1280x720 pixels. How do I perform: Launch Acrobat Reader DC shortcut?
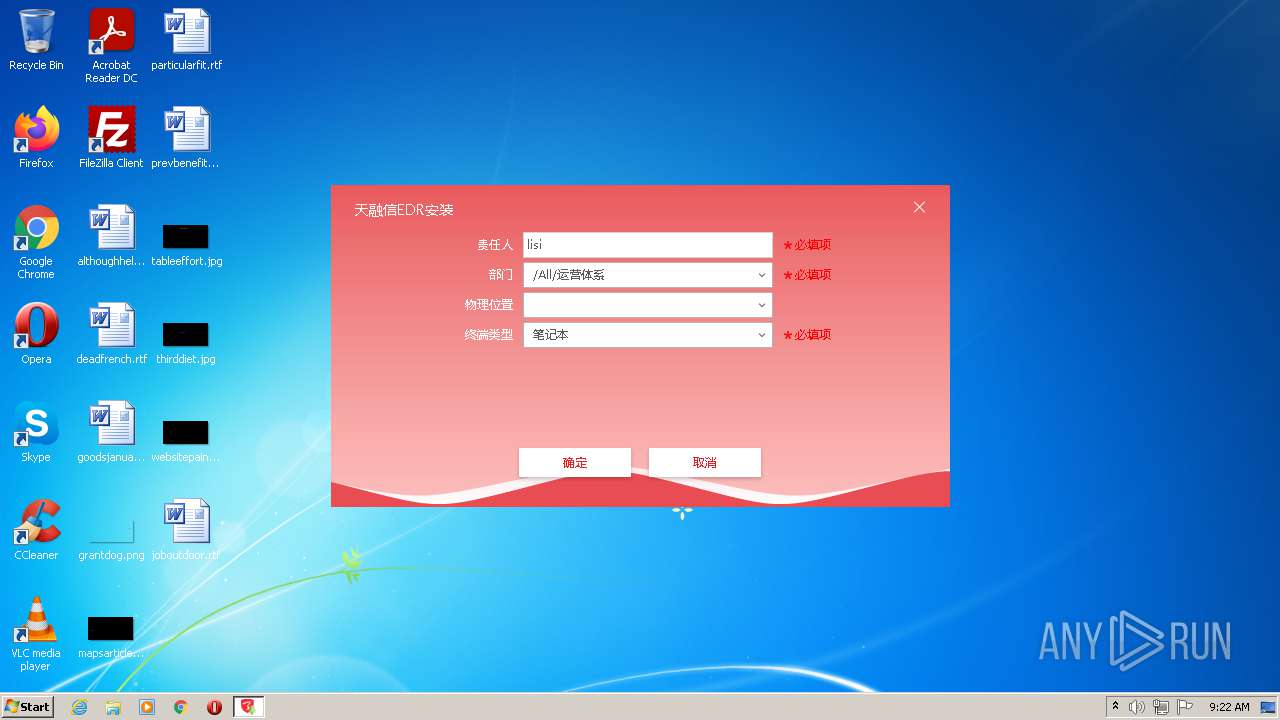click(x=111, y=46)
